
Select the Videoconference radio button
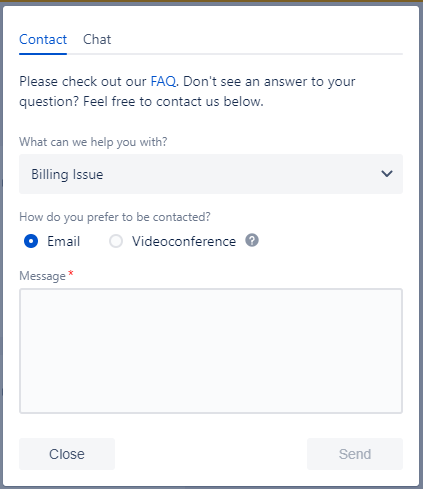(x=116, y=241)
